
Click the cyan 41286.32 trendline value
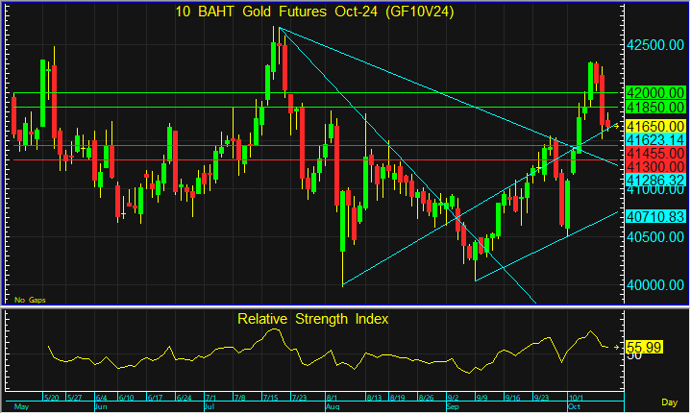656,180
